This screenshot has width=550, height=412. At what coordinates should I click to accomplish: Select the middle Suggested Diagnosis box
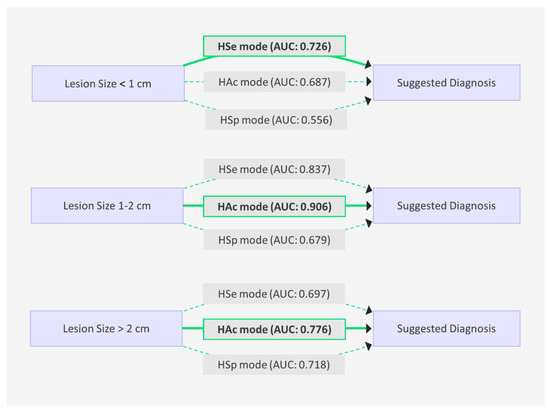pyautogui.click(x=447, y=206)
